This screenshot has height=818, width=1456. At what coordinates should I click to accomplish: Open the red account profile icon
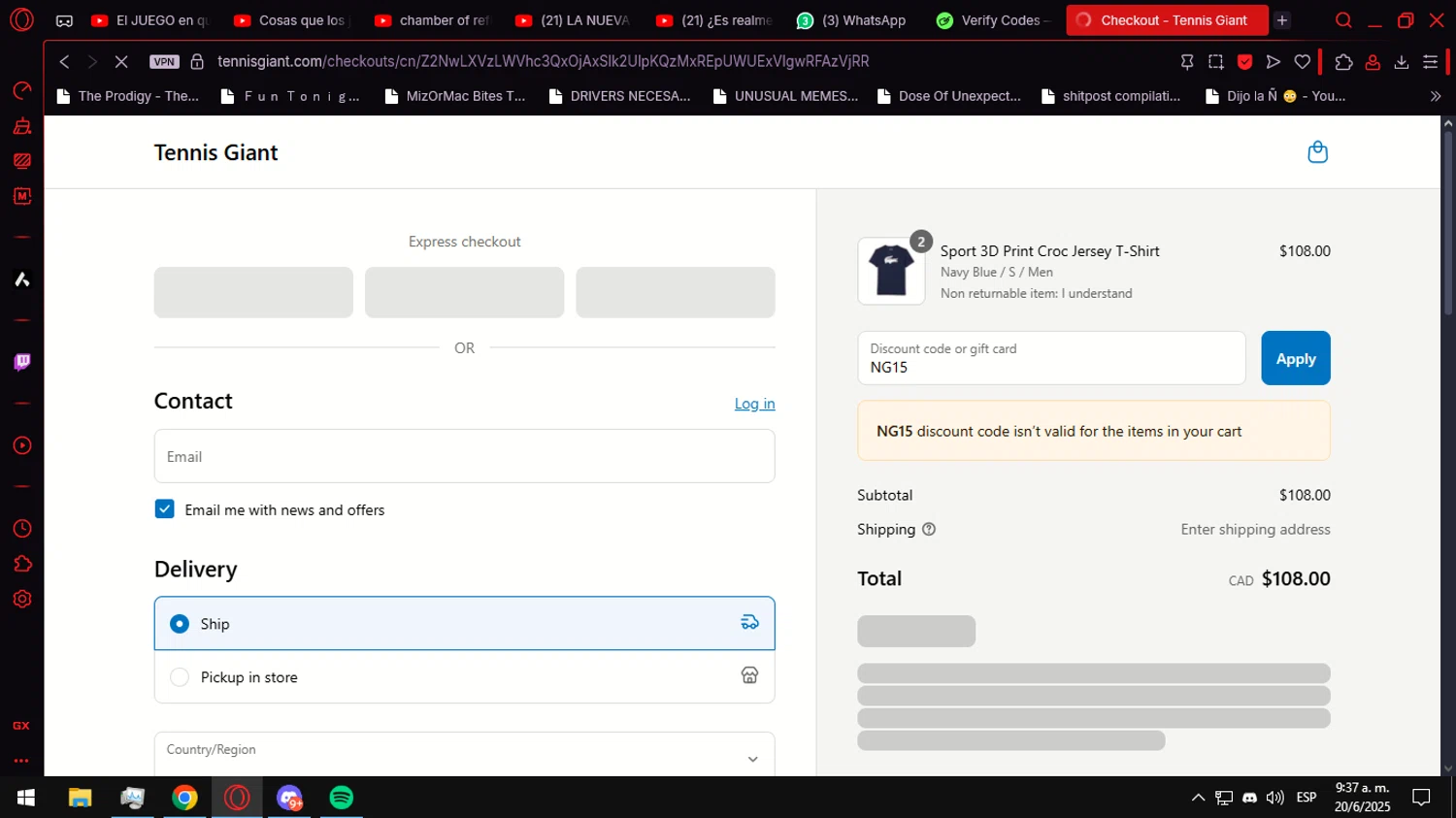tap(1373, 61)
